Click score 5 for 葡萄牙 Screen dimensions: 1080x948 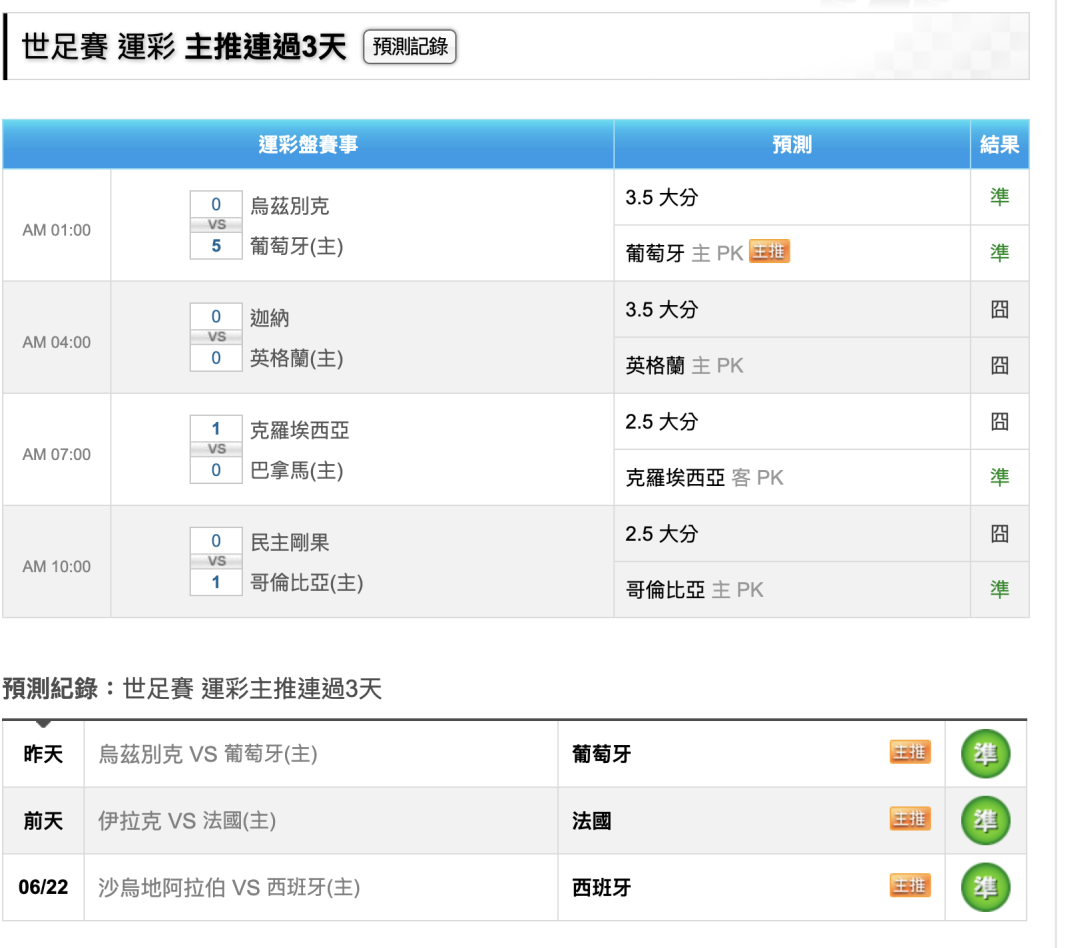(216, 246)
